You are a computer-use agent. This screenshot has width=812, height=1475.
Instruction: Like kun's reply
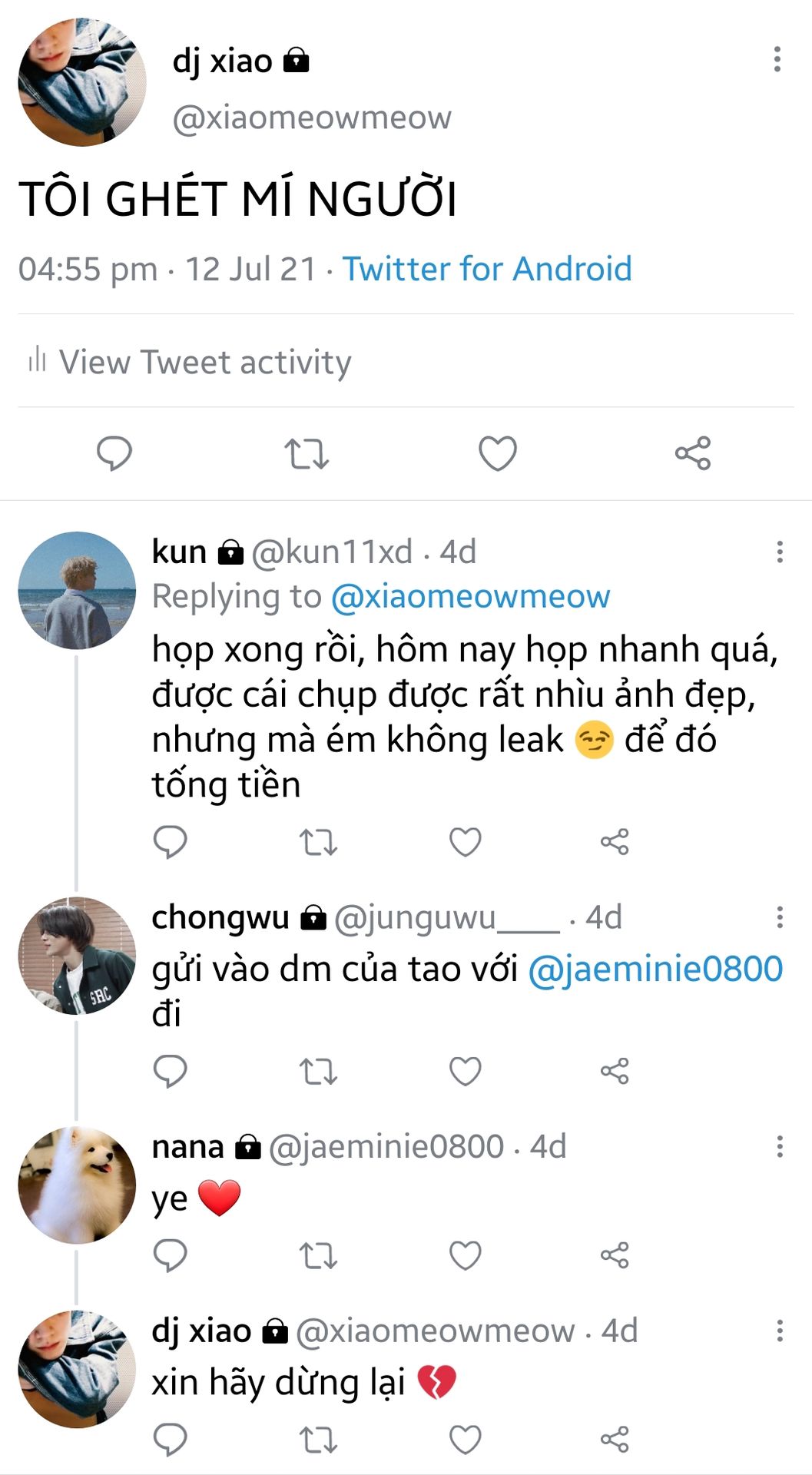pos(465,842)
